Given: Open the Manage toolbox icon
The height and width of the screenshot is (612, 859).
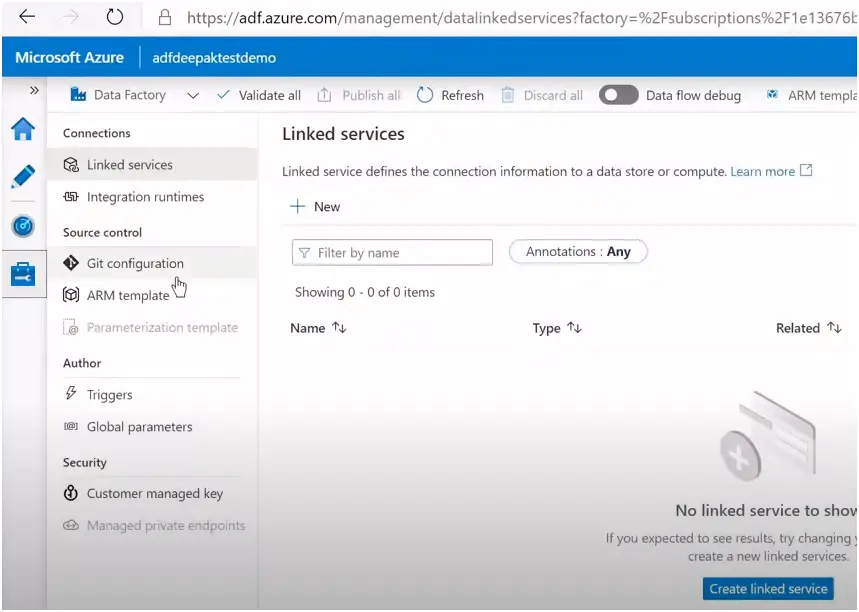Looking at the screenshot, I should click(x=23, y=274).
